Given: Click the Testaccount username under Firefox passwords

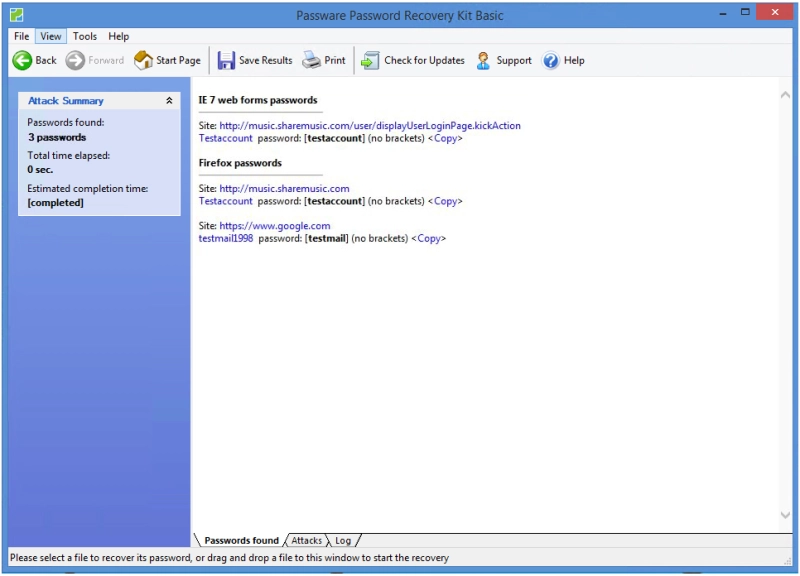Looking at the screenshot, I should click(x=226, y=201).
